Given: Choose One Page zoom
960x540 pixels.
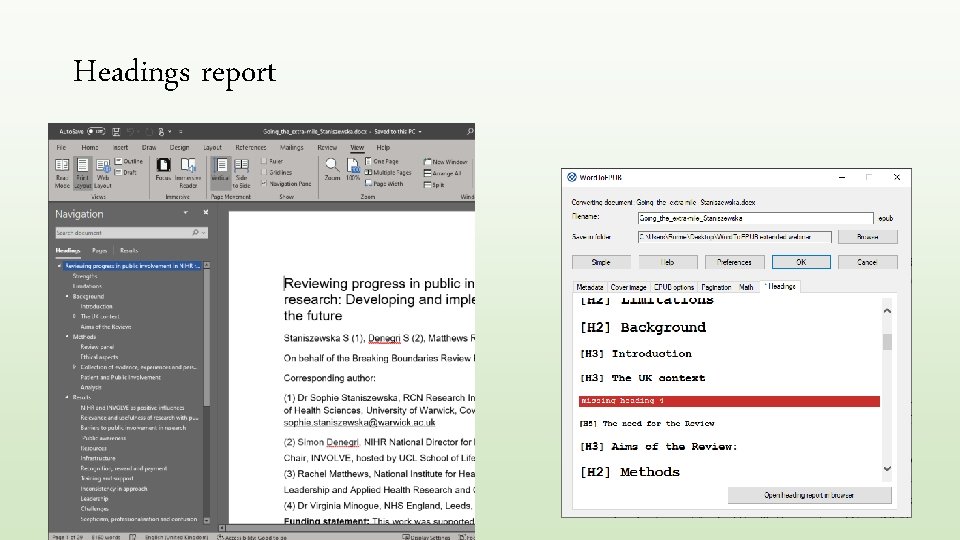Looking at the screenshot, I should pyautogui.click(x=382, y=162).
